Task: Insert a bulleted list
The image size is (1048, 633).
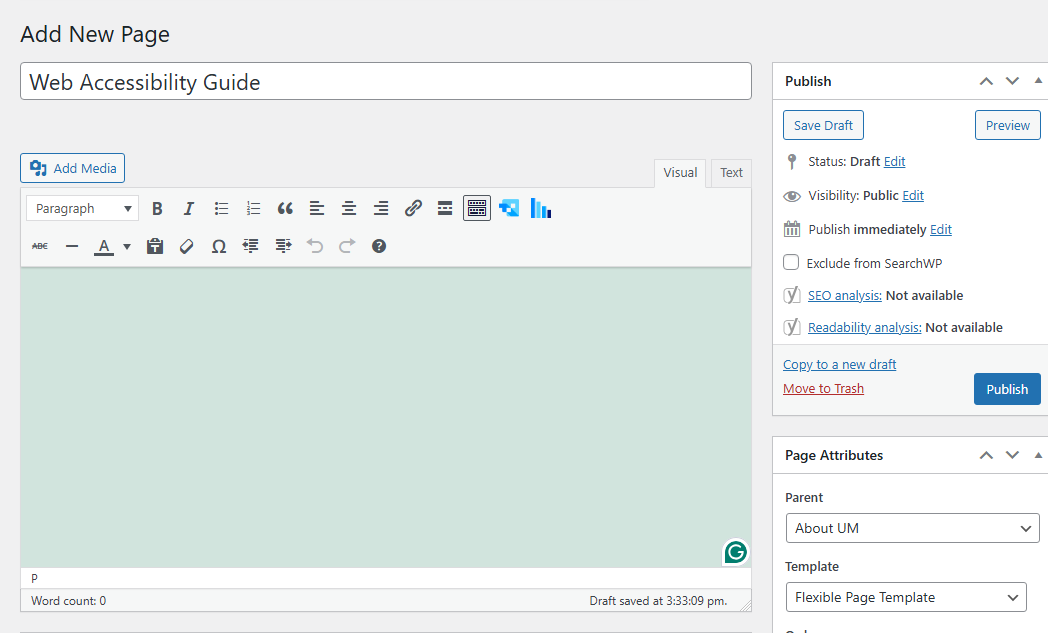Action: pyautogui.click(x=221, y=209)
